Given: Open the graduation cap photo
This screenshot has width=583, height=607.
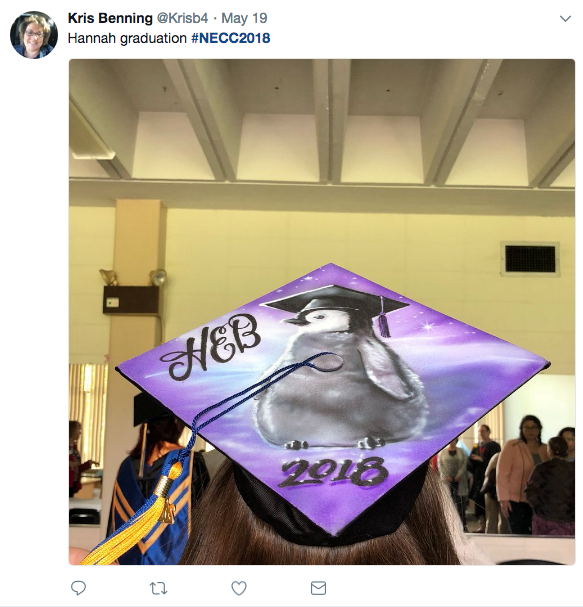Looking at the screenshot, I should tap(322, 312).
